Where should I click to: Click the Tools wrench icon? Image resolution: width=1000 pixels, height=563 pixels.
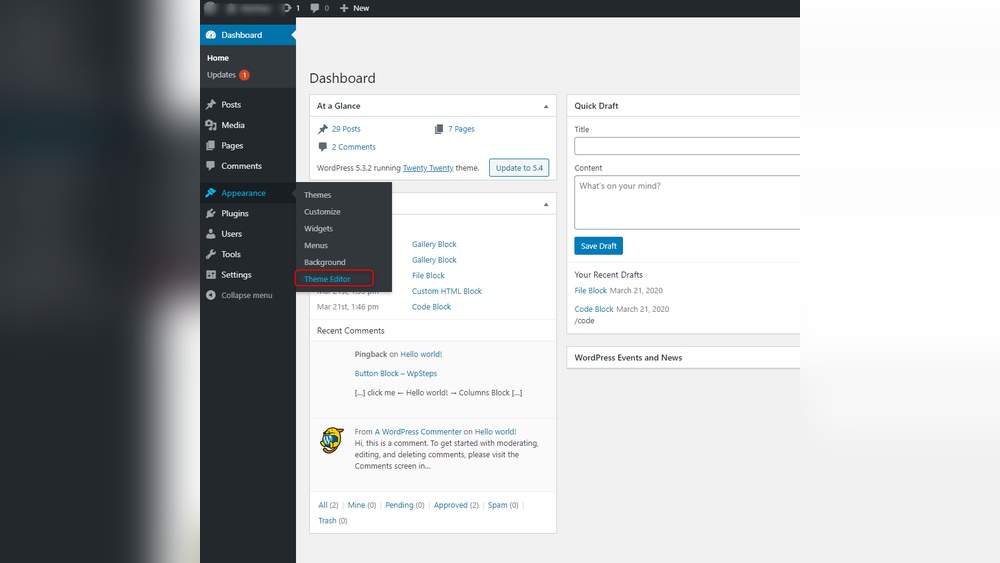coord(211,254)
